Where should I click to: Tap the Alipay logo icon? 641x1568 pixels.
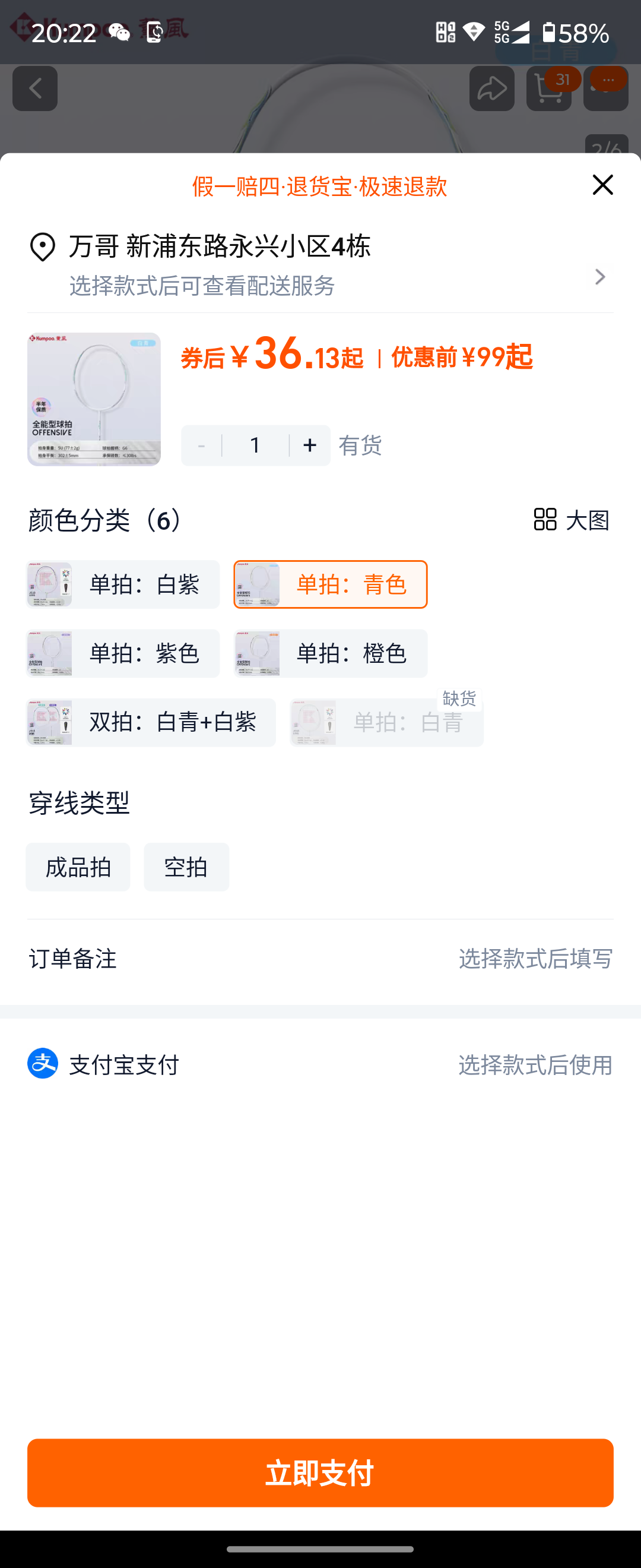[x=43, y=1063]
